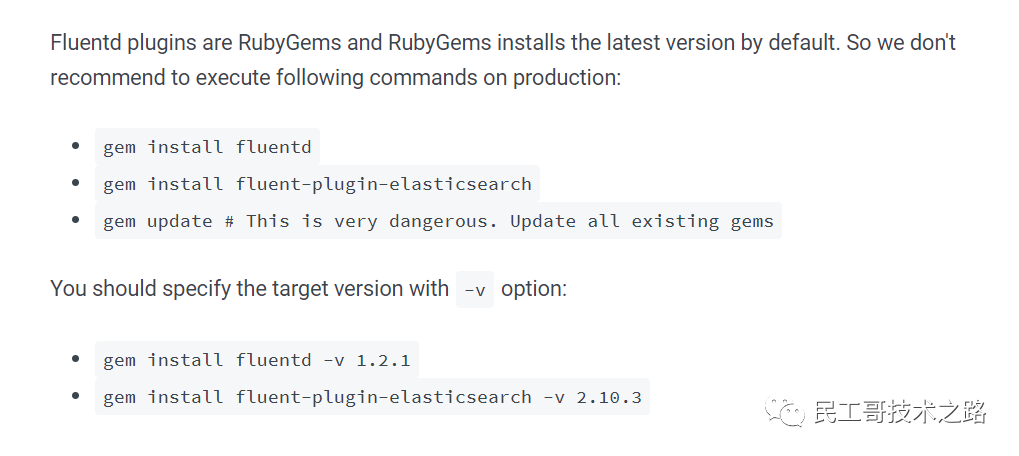Click the "gem install fluentd -v 1.2.1" command
Image resolution: width=1019 pixels, height=456 pixels.
256,360
